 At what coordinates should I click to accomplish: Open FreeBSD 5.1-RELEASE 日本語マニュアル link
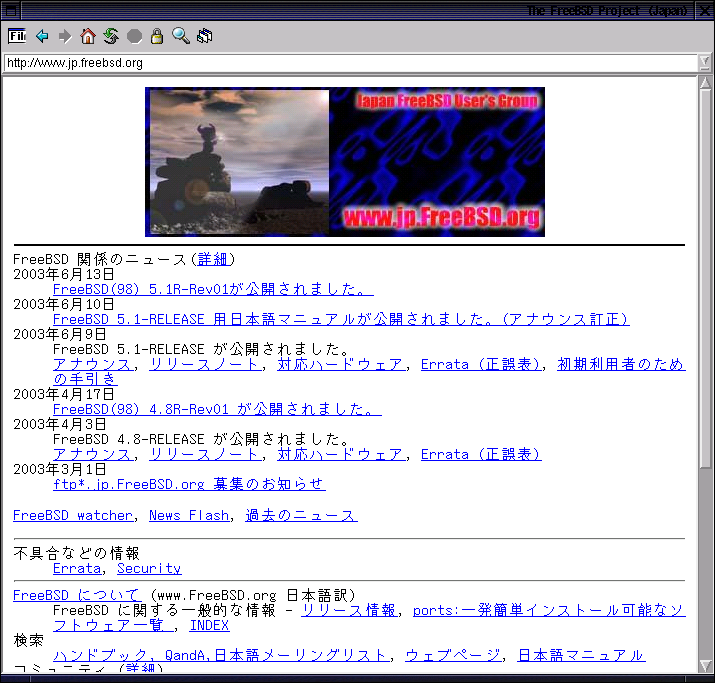point(341,320)
